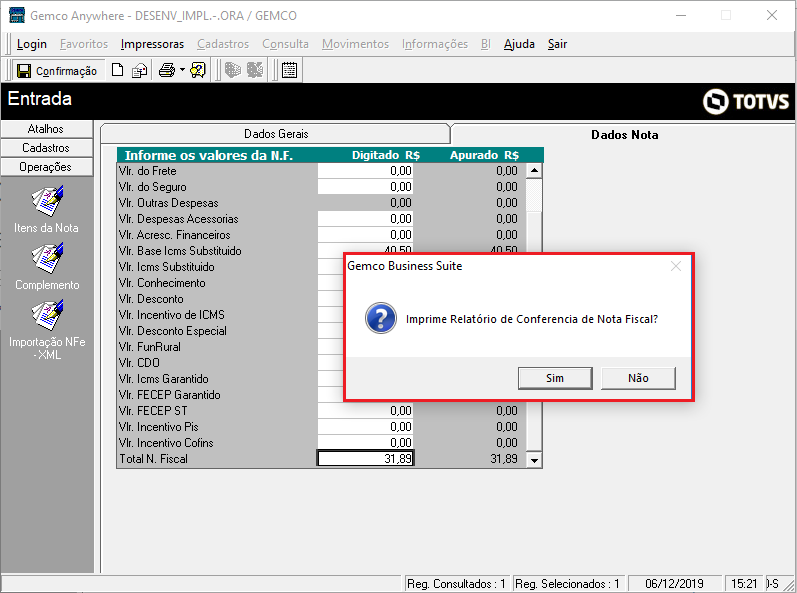Open Importação NFe - XML shortcut
Image resolution: width=797 pixels, height=593 pixels.
pyautogui.click(x=47, y=330)
